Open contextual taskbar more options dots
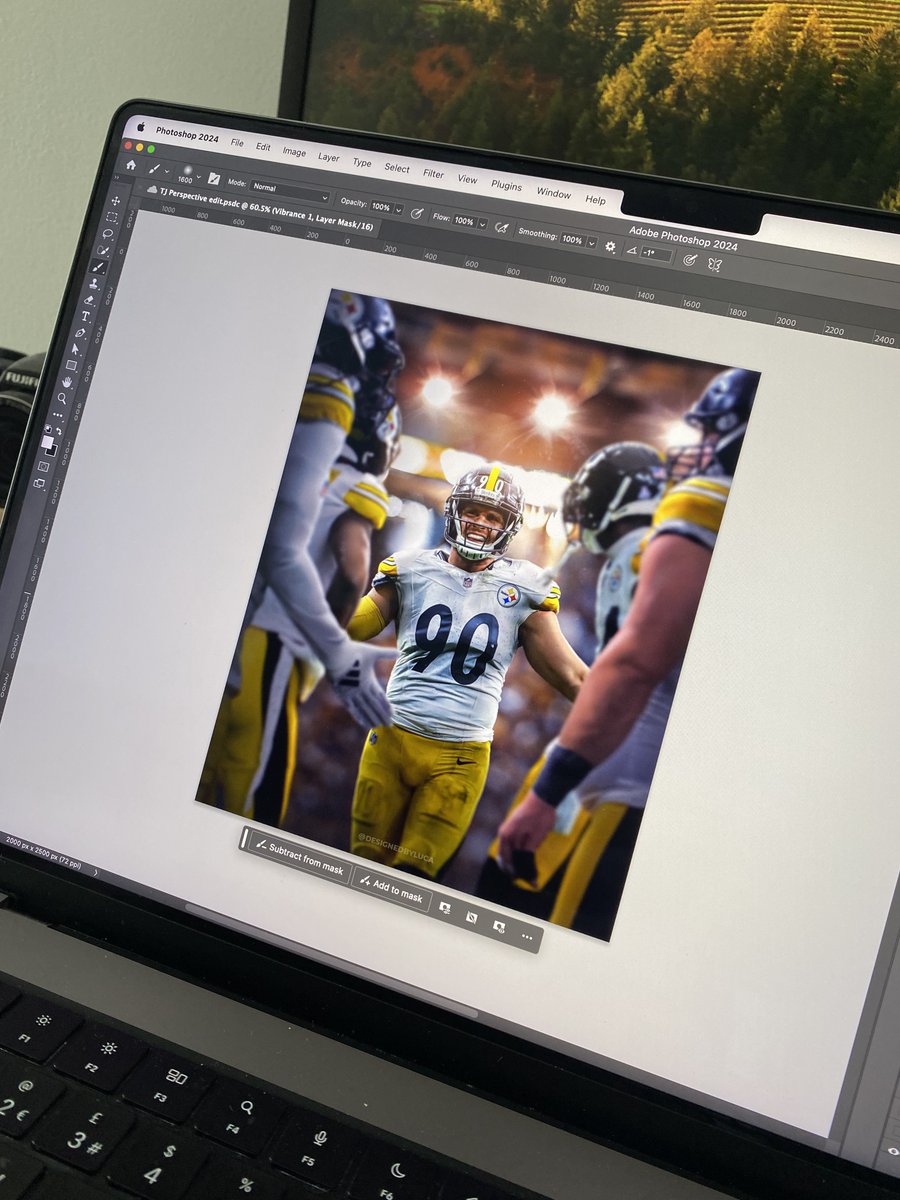 tap(527, 937)
